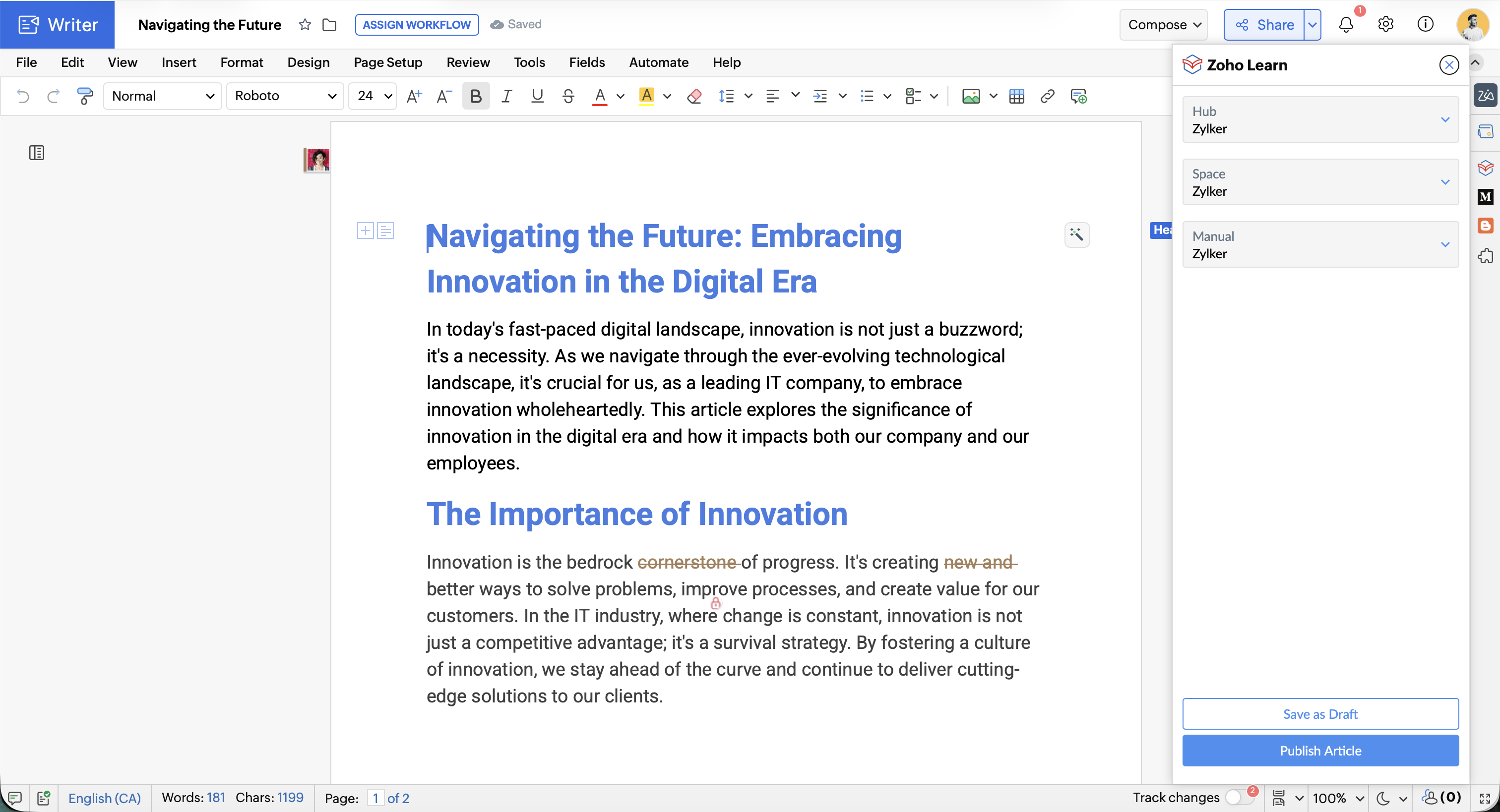Star the document as favorite
The height and width of the screenshot is (812, 1500).
[305, 24]
